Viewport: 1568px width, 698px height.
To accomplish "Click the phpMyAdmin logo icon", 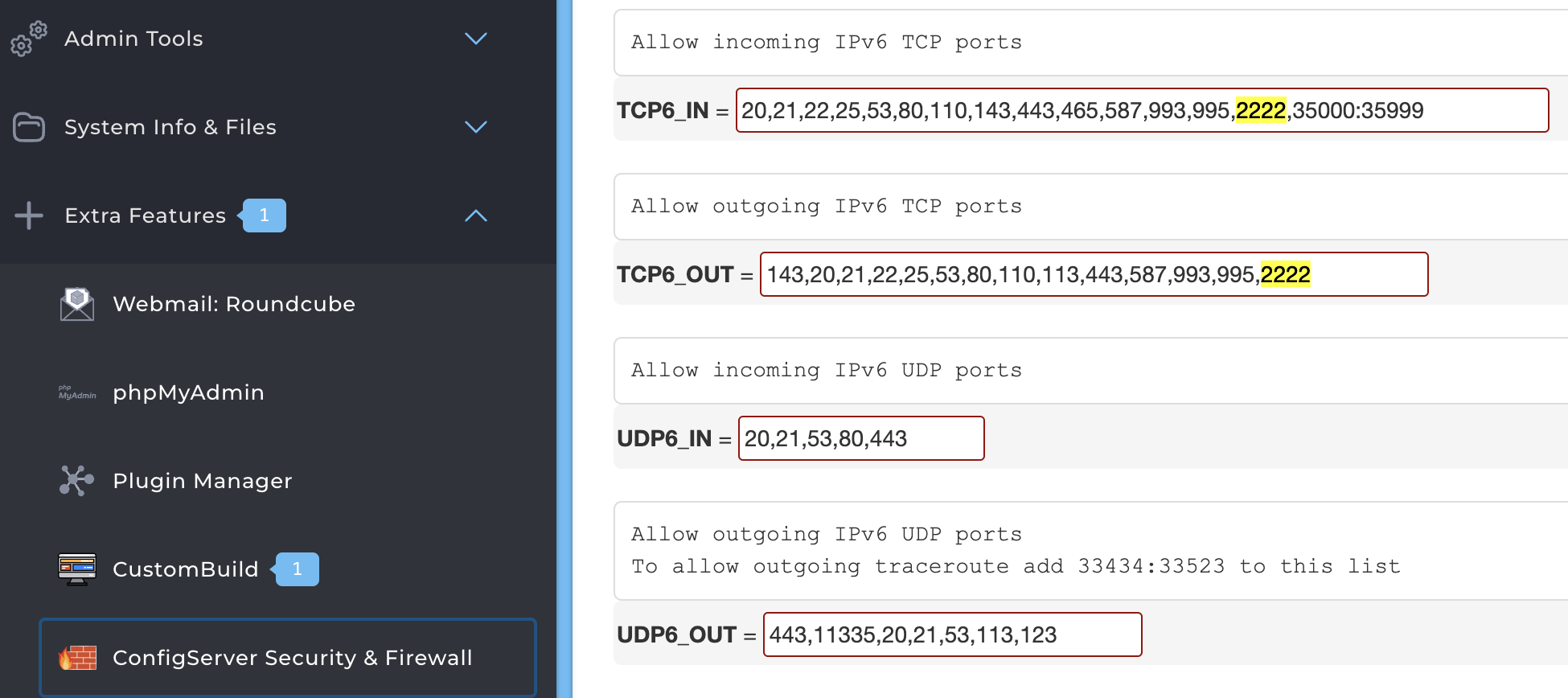I will point(77,392).
